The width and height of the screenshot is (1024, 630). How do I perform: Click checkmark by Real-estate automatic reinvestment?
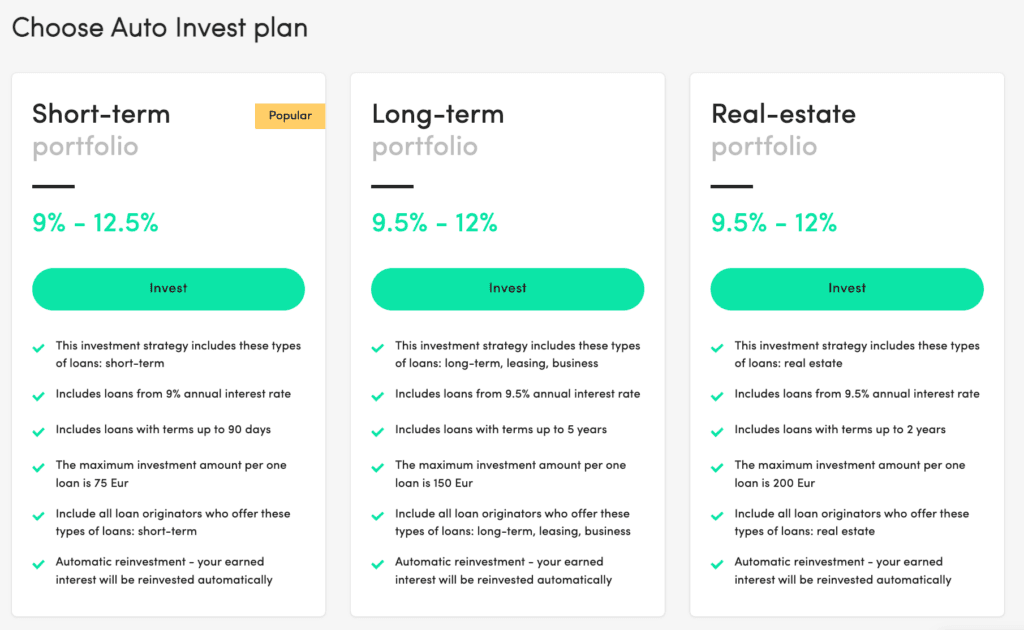point(718,564)
